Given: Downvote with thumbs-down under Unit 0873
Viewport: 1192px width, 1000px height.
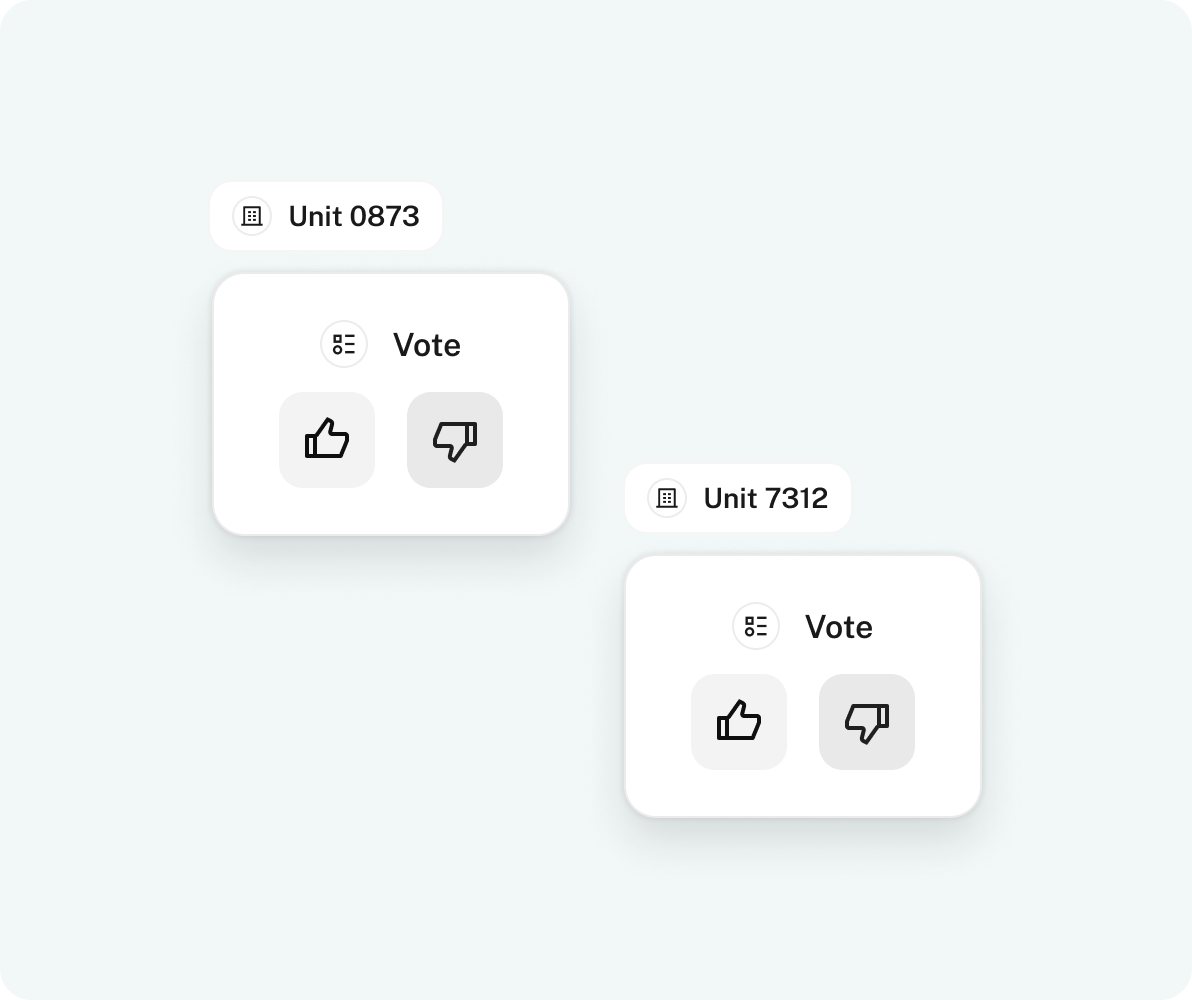Looking at the screenshot, I should [x=455, y=440].
